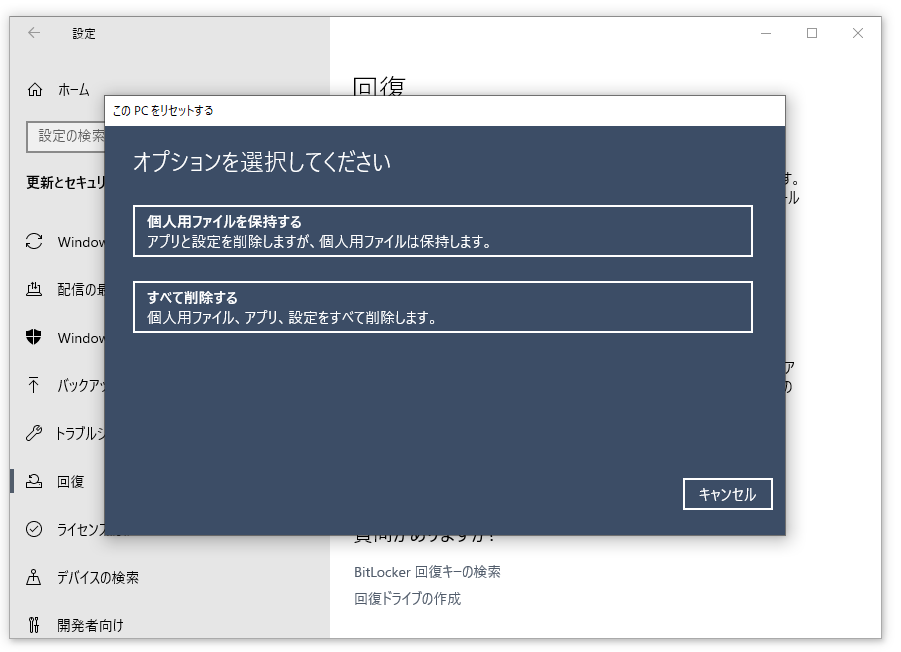
Task: Close the Settings window
Action: [x=858, y=33]
